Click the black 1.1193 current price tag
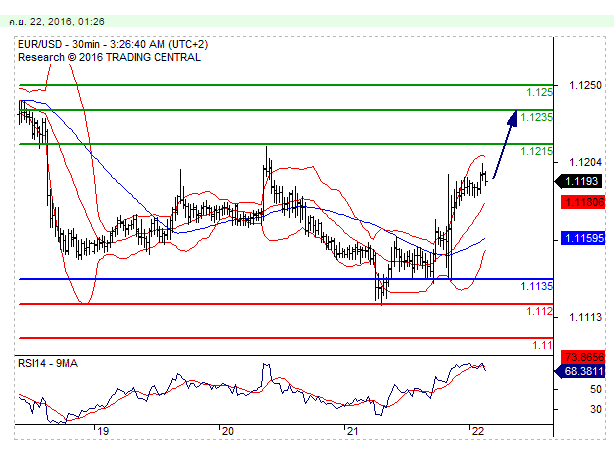The width and height of the screenshot is (614, 456). tap(580, 181)
